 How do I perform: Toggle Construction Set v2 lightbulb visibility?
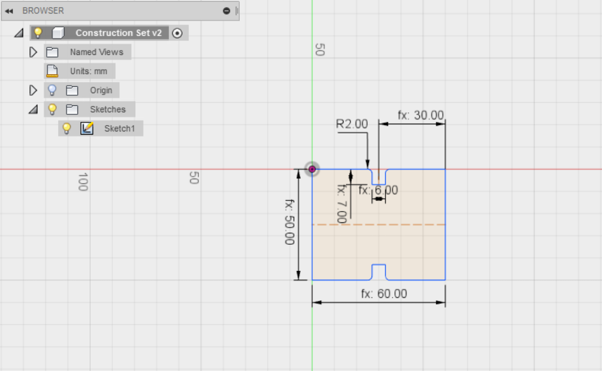click(x=38, y=33)
